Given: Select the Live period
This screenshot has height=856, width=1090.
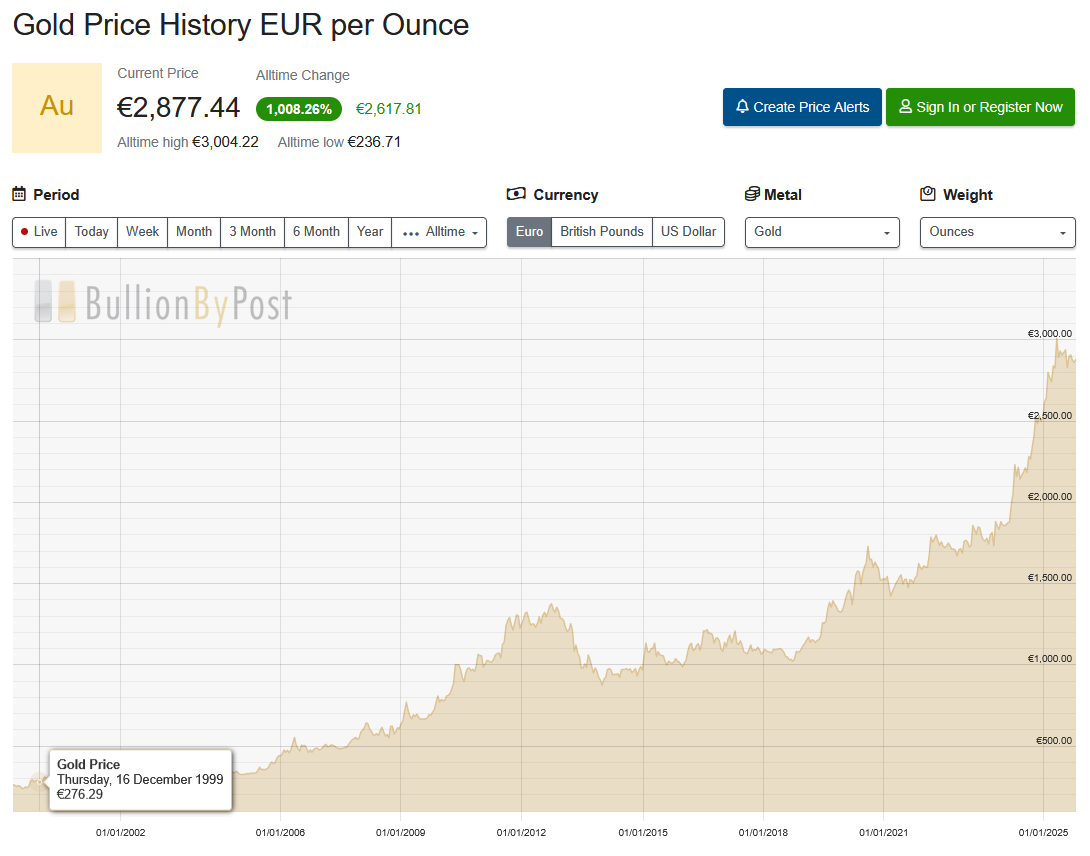Looking at the screenshot, I should coord(39,232).
